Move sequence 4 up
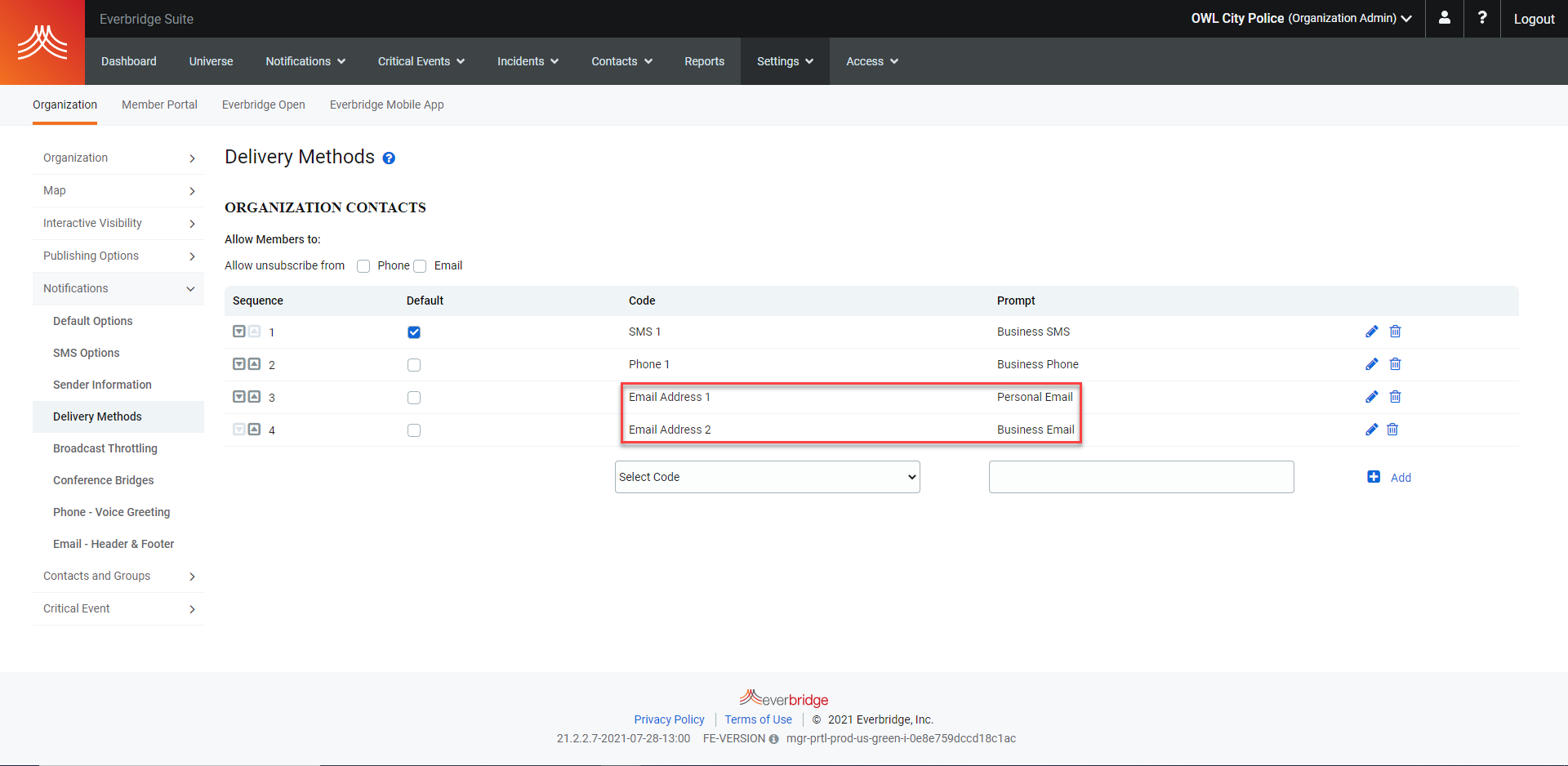 click(254, 430)
